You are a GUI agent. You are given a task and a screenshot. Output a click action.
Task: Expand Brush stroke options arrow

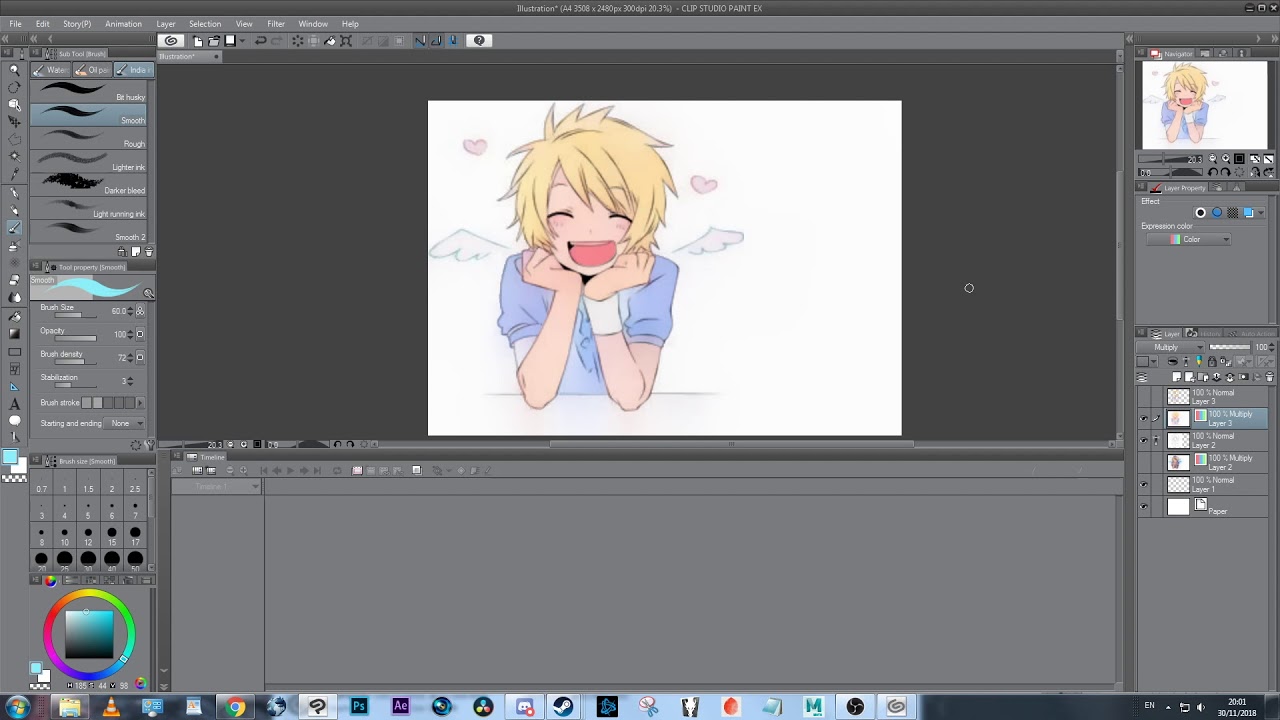click(x=139, y=402)
